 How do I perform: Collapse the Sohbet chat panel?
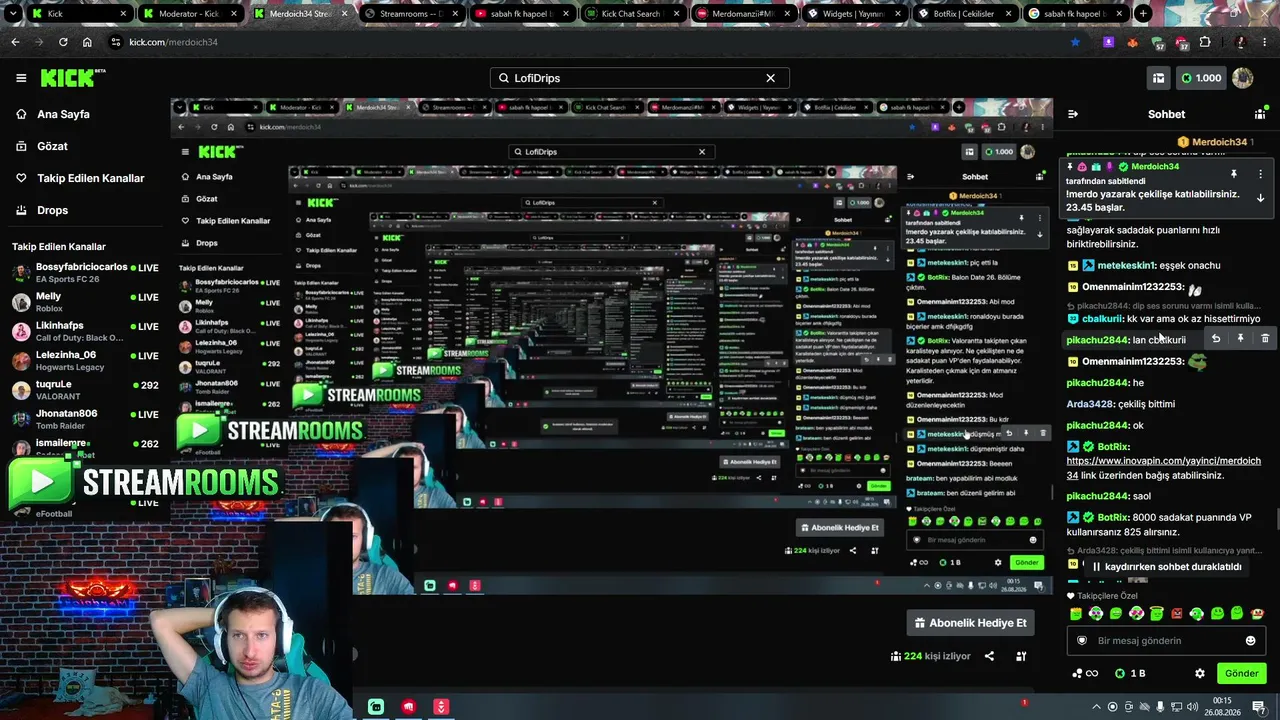pyautogui.click(x=1073, y=114)
